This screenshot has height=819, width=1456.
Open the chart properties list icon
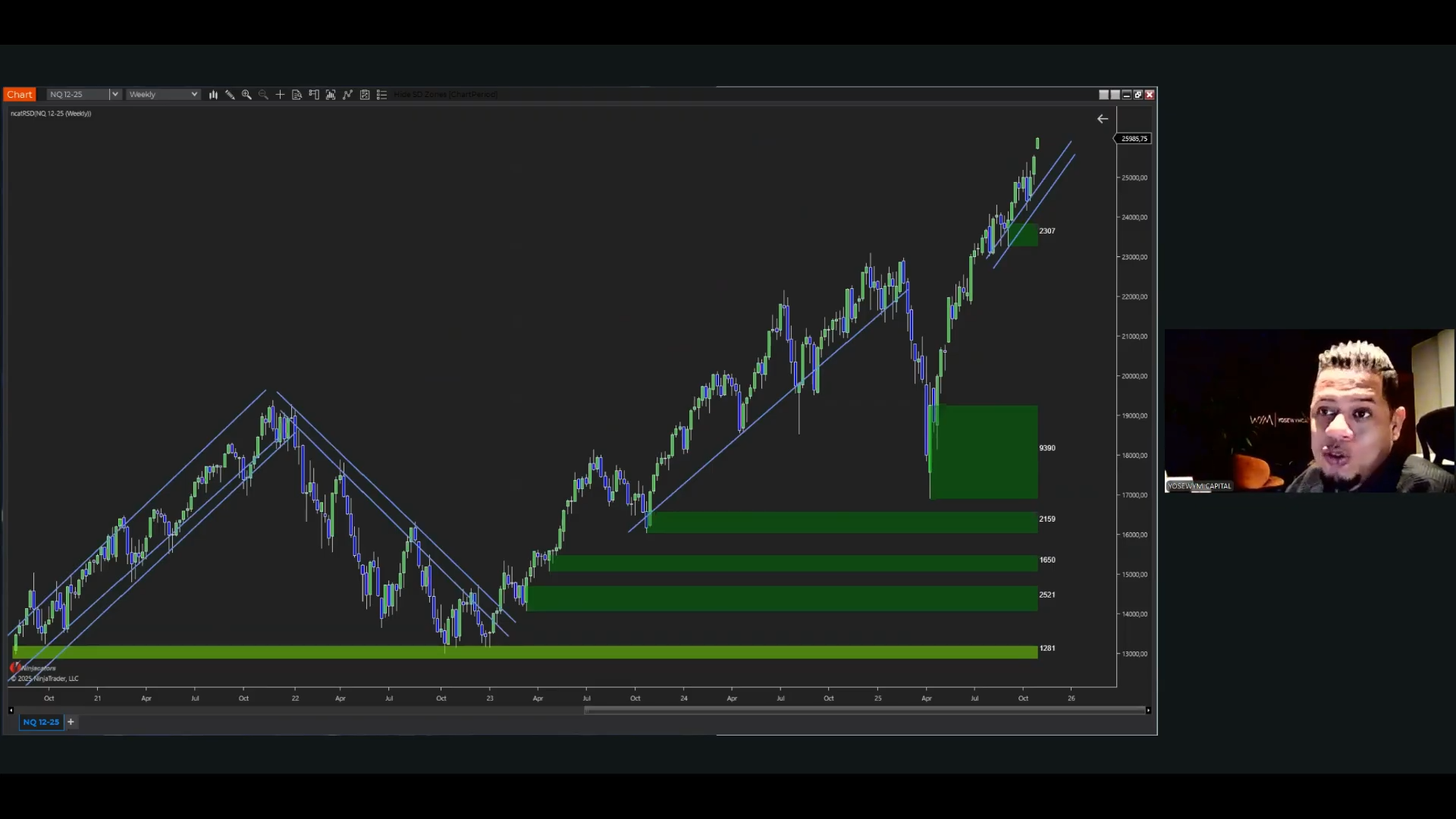point(381,95)
